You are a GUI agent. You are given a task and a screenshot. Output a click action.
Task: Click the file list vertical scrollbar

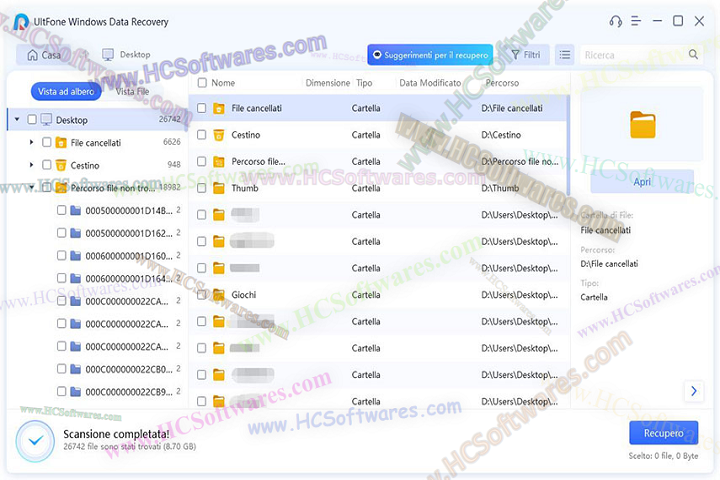[x=568, y=145]
